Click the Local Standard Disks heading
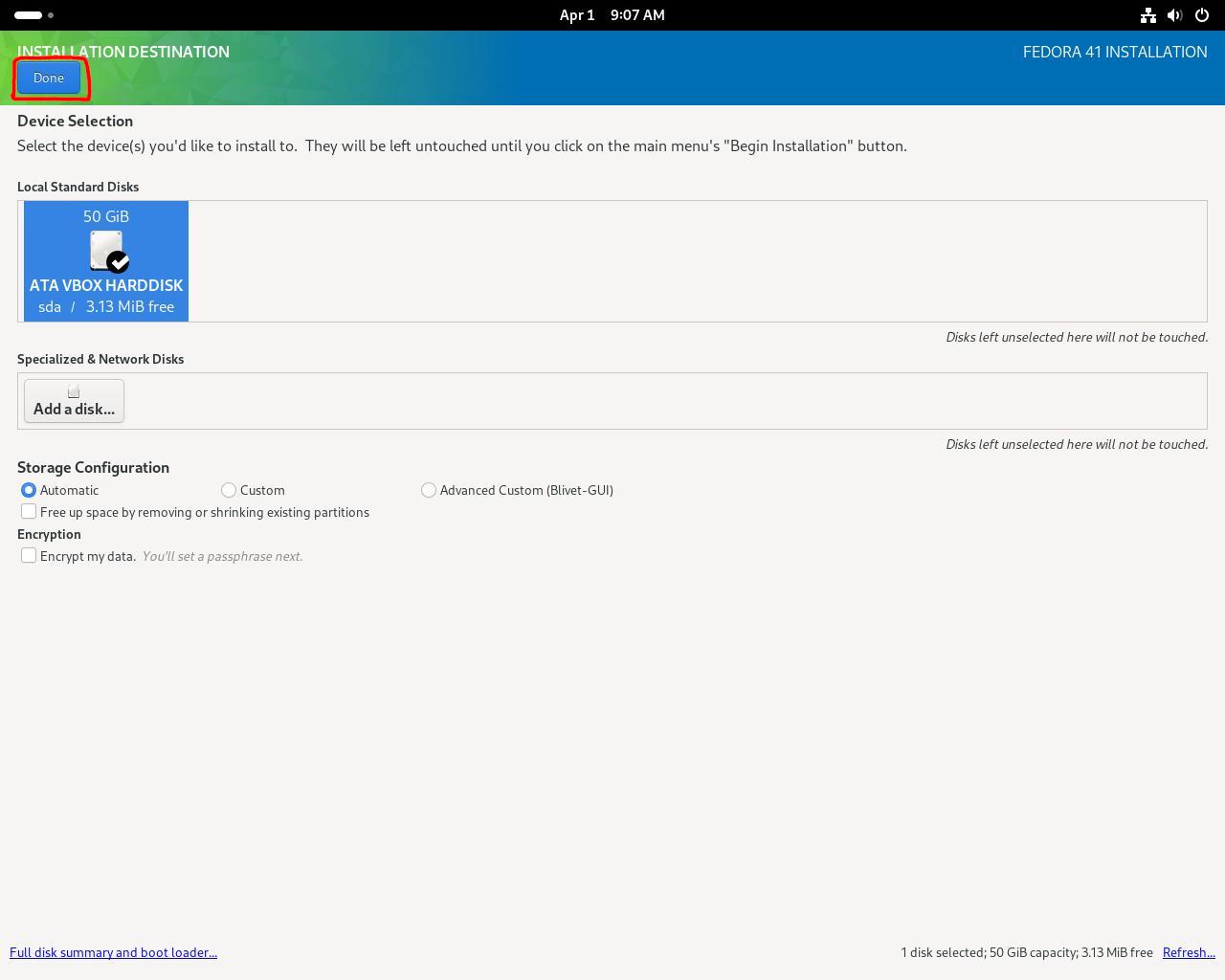 click(78, 187)
